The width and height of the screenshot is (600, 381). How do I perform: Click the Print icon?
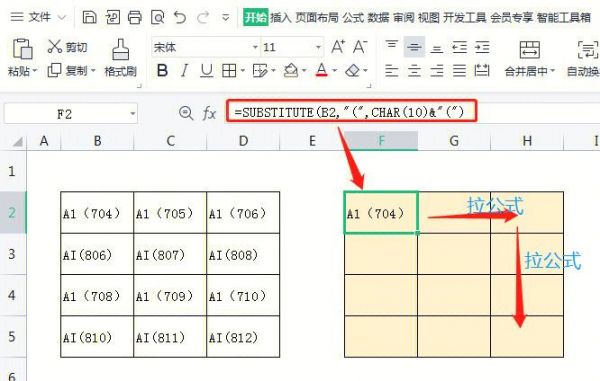click(135, 17)
